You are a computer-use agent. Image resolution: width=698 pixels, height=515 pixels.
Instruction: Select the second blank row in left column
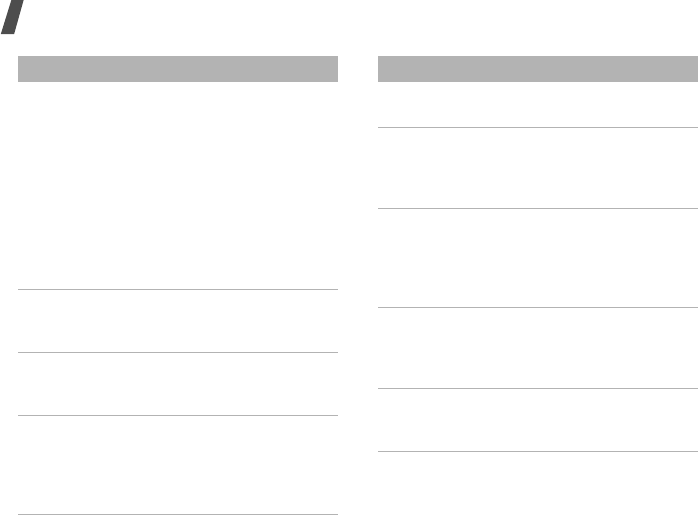(178, 321)
